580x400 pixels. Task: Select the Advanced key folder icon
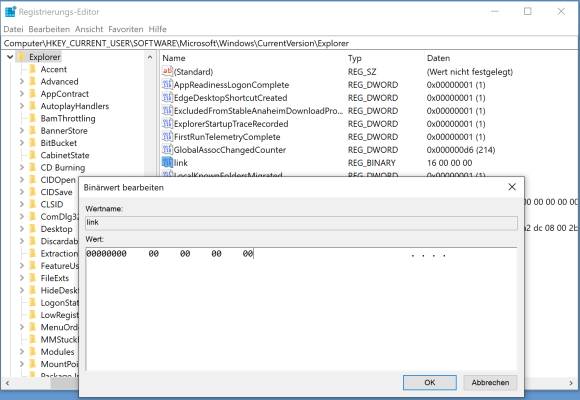pyautogui.click(x=33, y=81)
